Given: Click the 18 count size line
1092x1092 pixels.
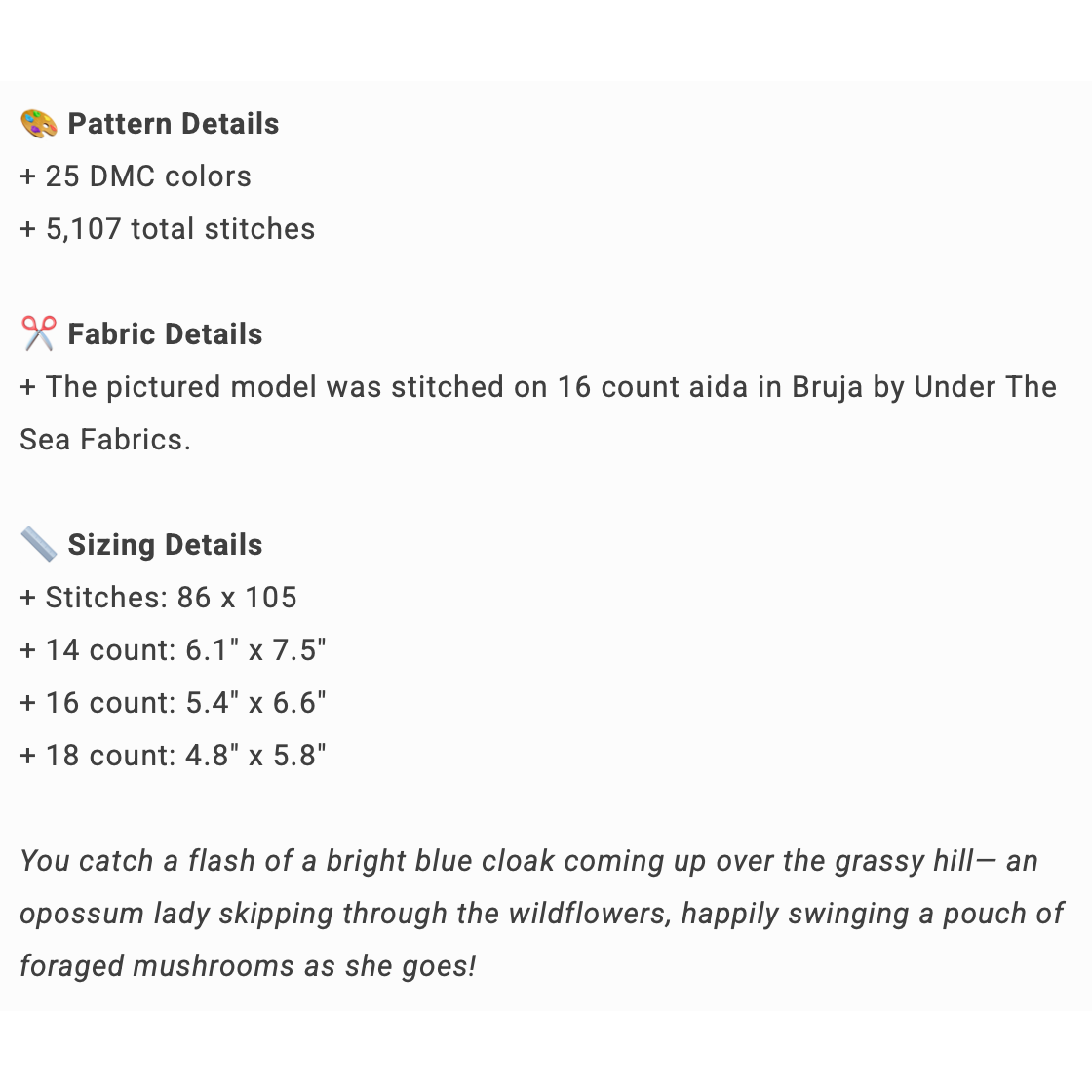Looking at the screenshot, I should (x=173, y=756).
